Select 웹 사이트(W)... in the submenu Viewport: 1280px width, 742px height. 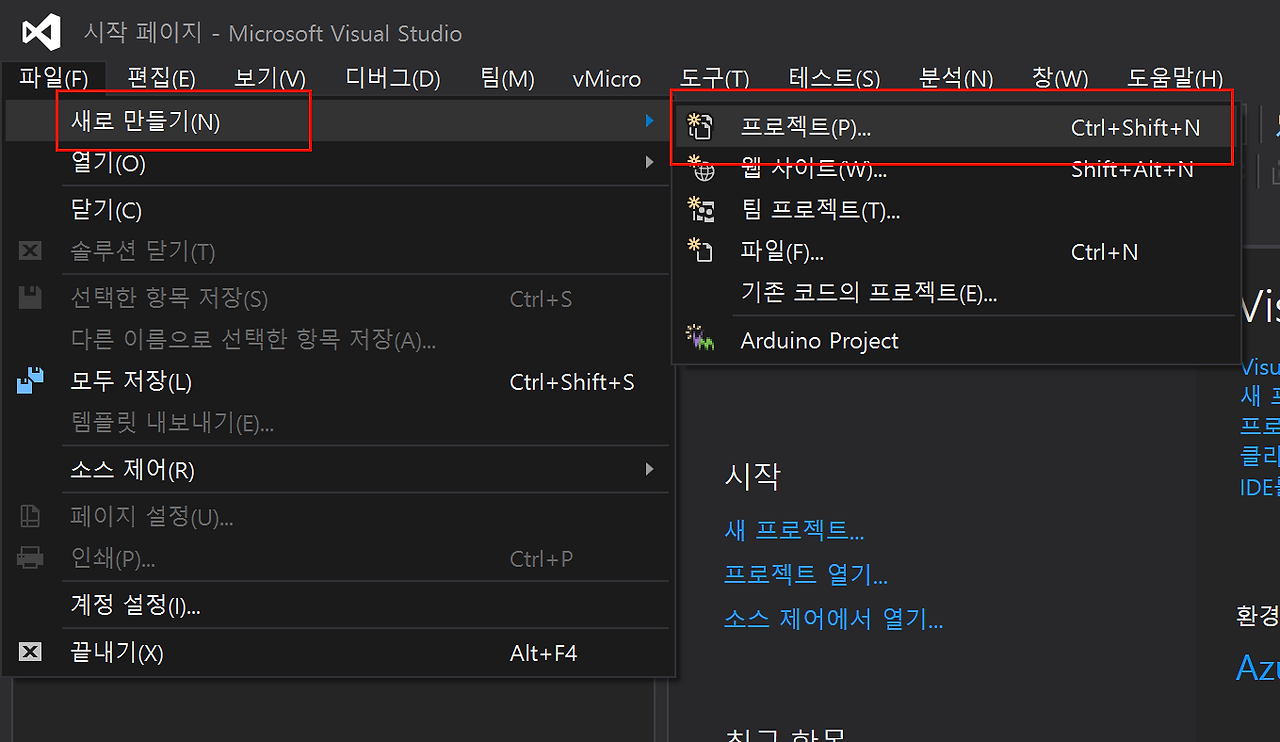[957, 169]
